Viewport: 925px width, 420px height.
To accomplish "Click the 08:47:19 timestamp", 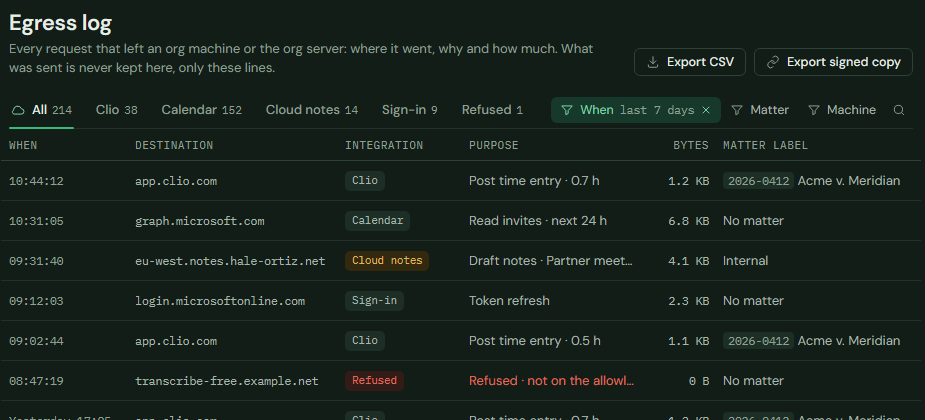I will [36, 381].
